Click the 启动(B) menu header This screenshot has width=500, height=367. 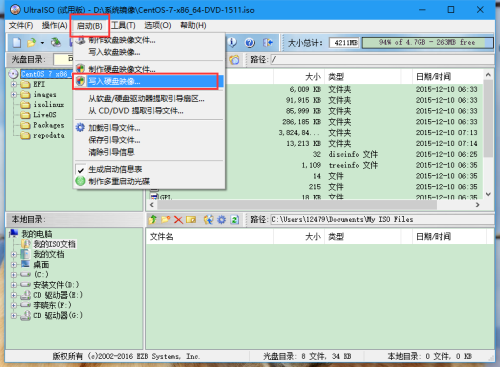(x=90, y=26)
